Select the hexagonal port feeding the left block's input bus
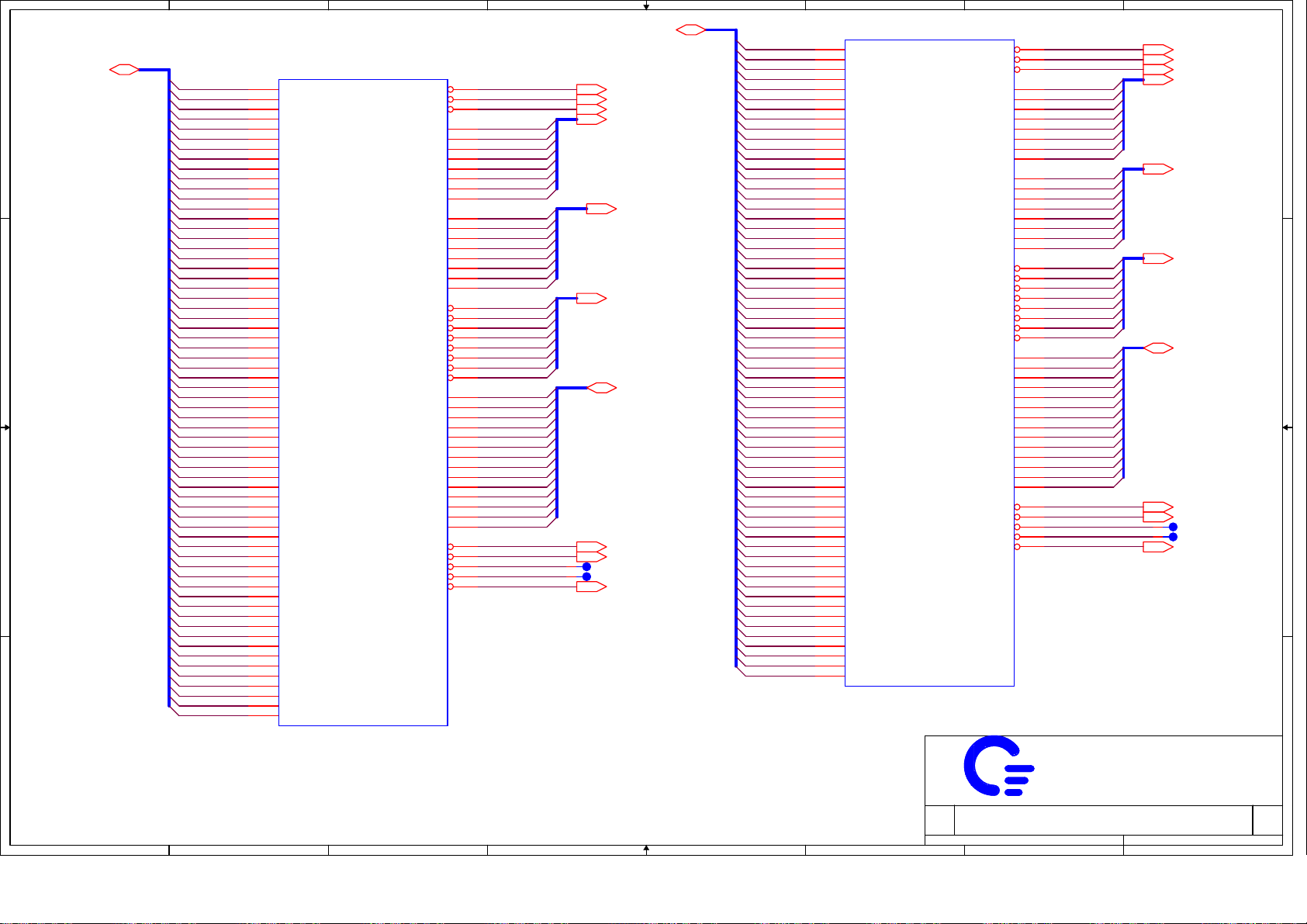This screenshot has height=924, width=1307. (124, 70)
